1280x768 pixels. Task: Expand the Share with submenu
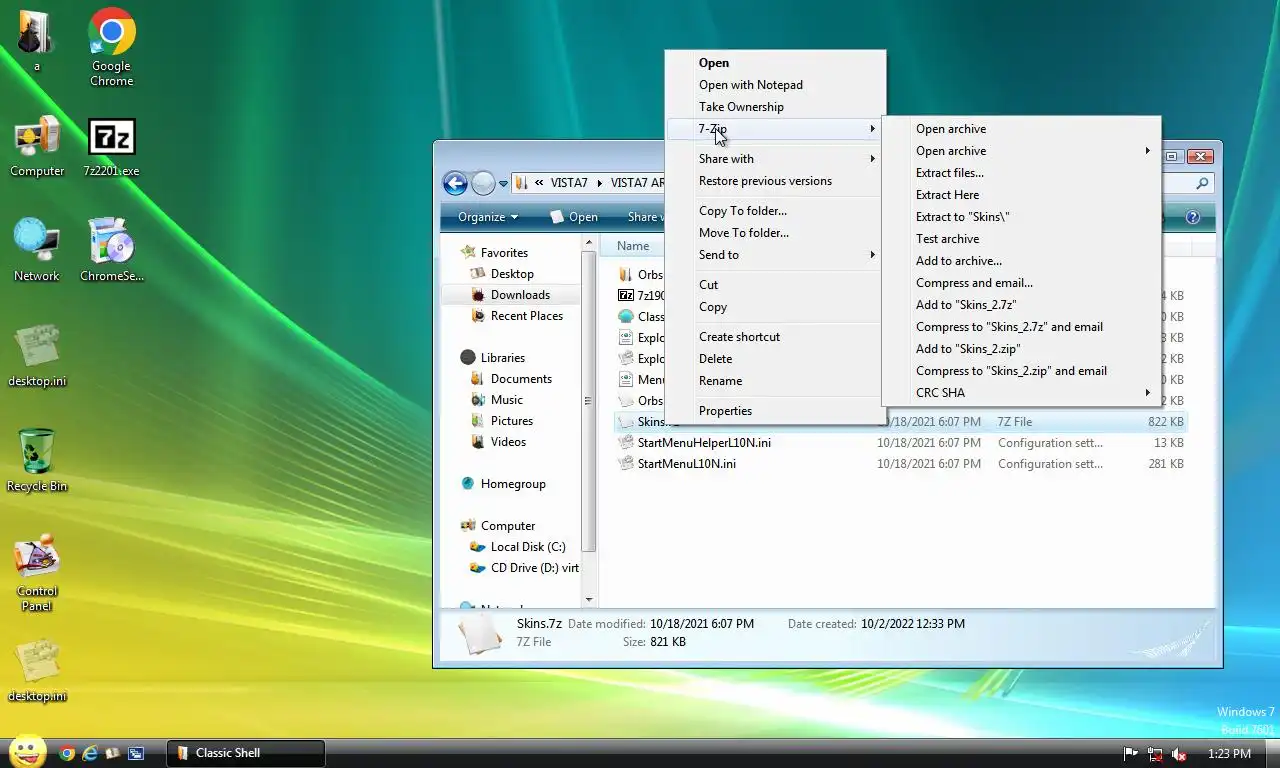point(774,159)
